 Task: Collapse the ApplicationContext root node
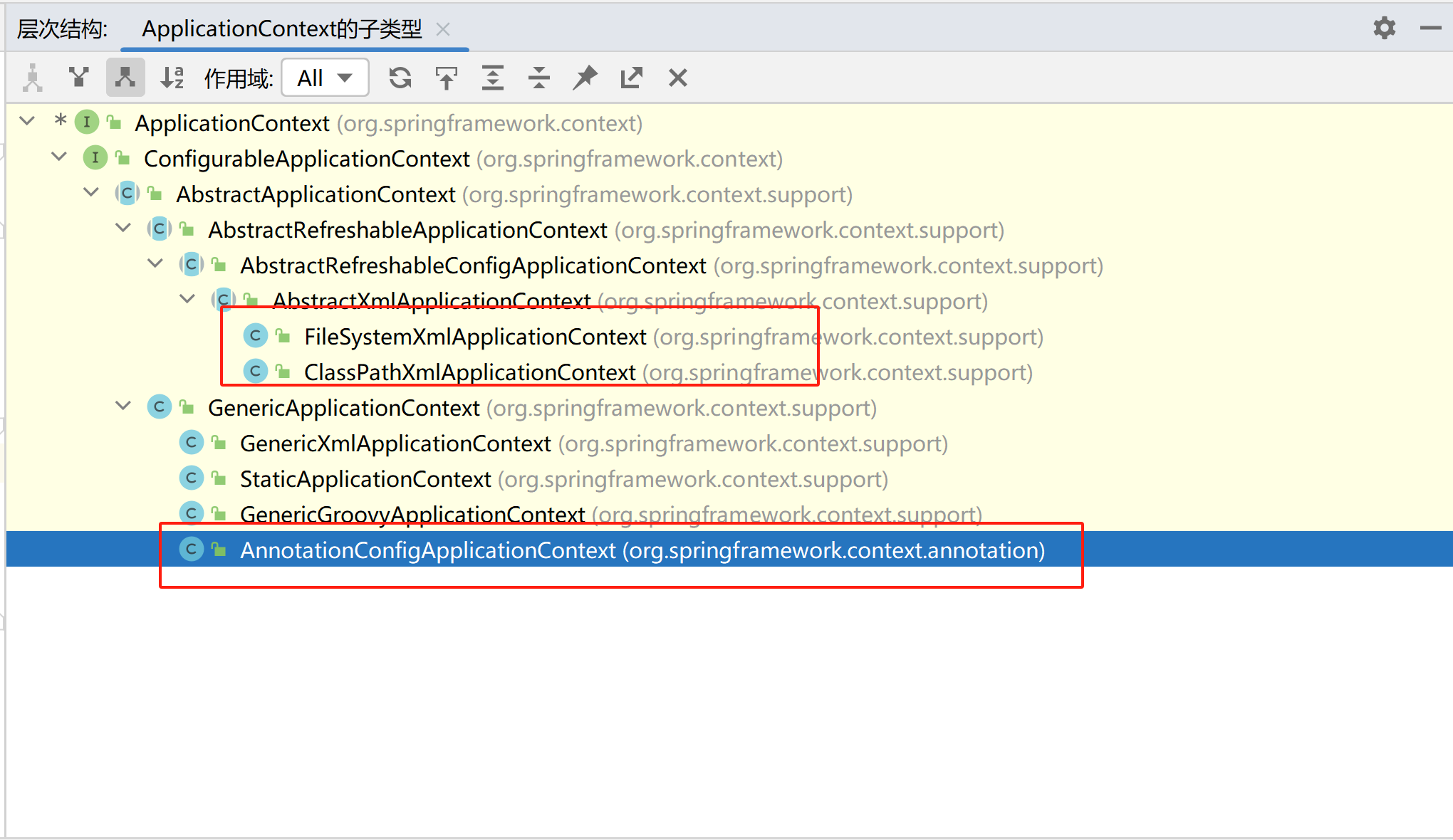point(27,121)
